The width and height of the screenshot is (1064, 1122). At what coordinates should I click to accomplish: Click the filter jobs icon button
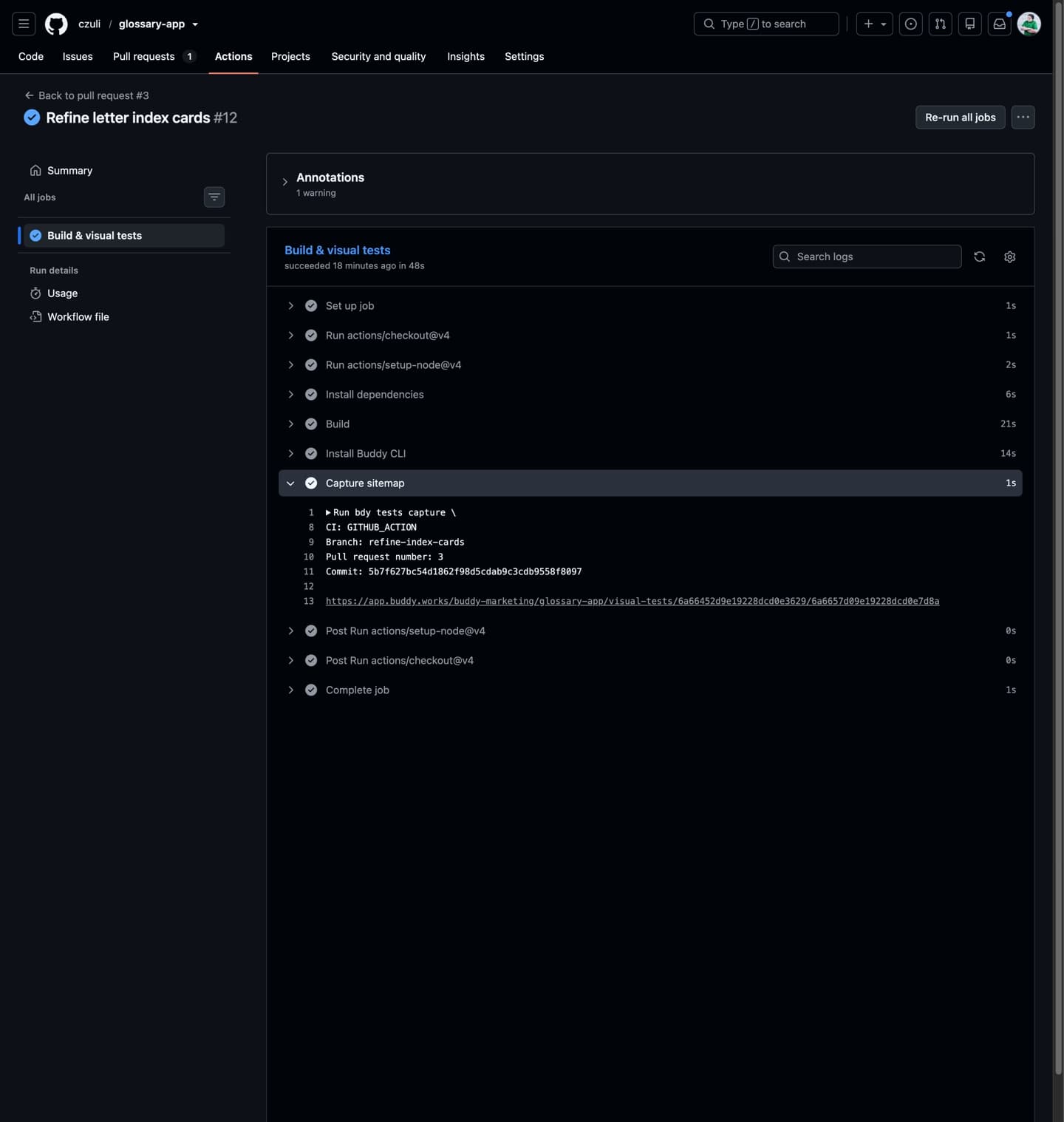[x=214, y=197]
